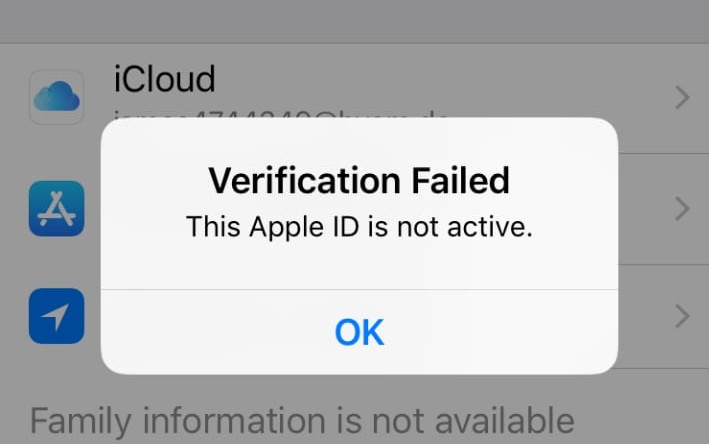Screen dimensions: 709x444
Task: Click the gray header bar above iCloud
Action: tap(354, 21)
